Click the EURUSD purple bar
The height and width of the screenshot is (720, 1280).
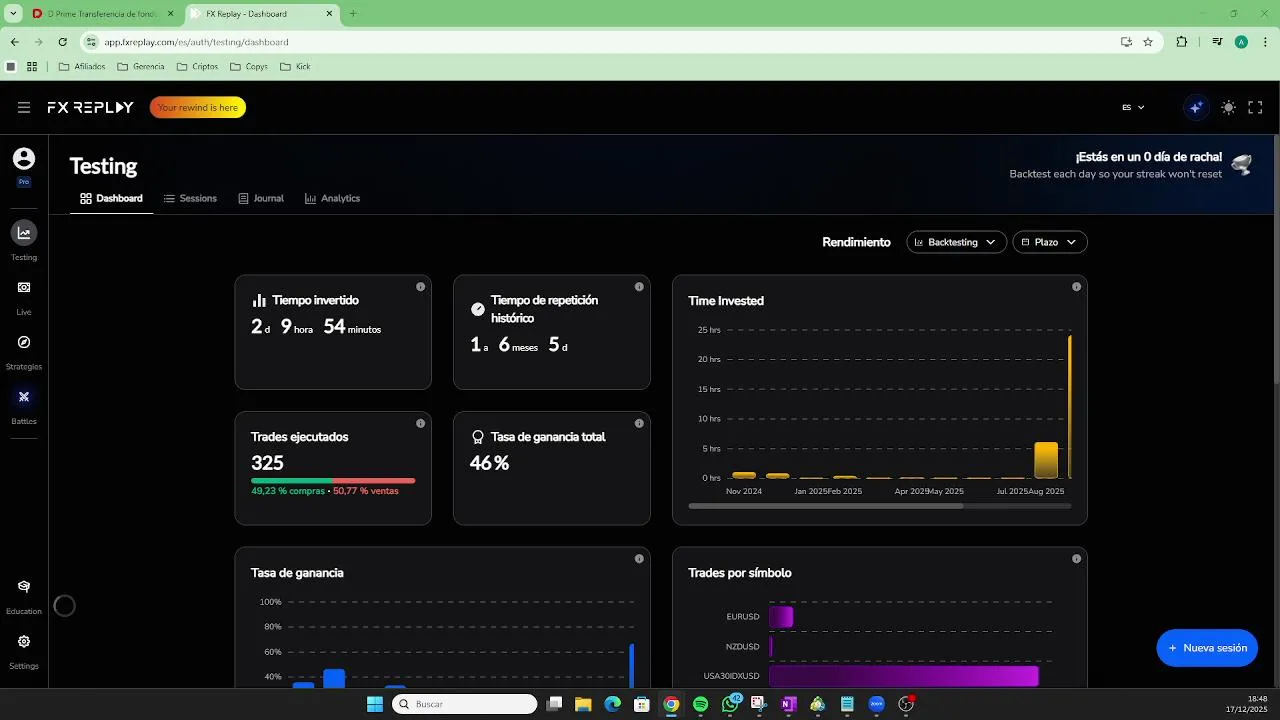(x=781, y=617)
